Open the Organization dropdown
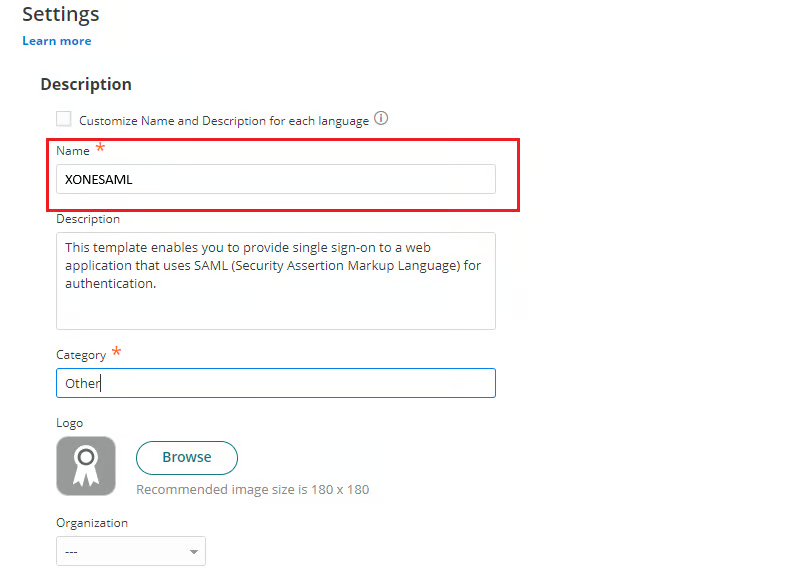The image size is (812, 574). click(130, 551)
